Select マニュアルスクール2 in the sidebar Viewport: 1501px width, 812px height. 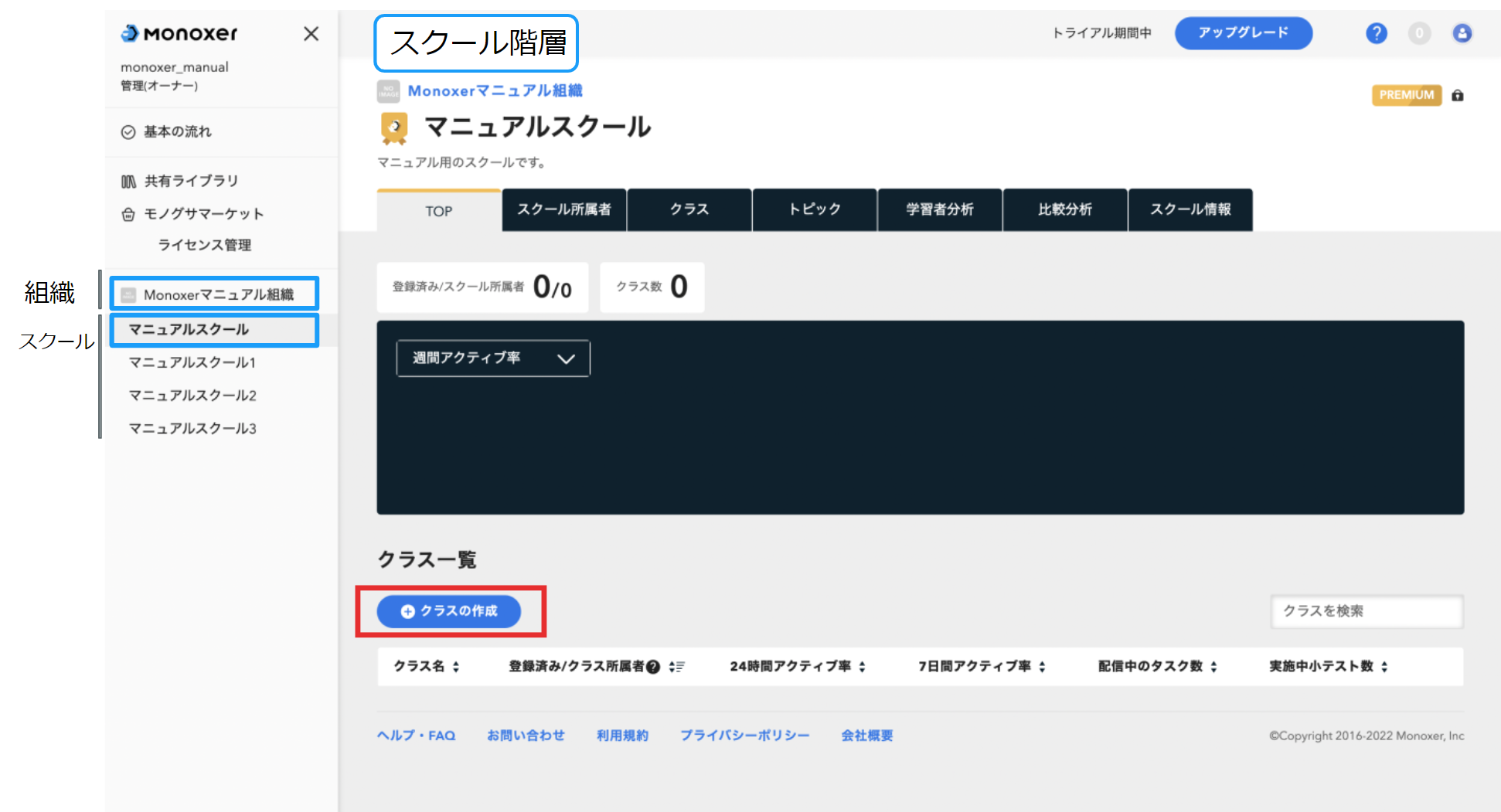pos(192,396)
